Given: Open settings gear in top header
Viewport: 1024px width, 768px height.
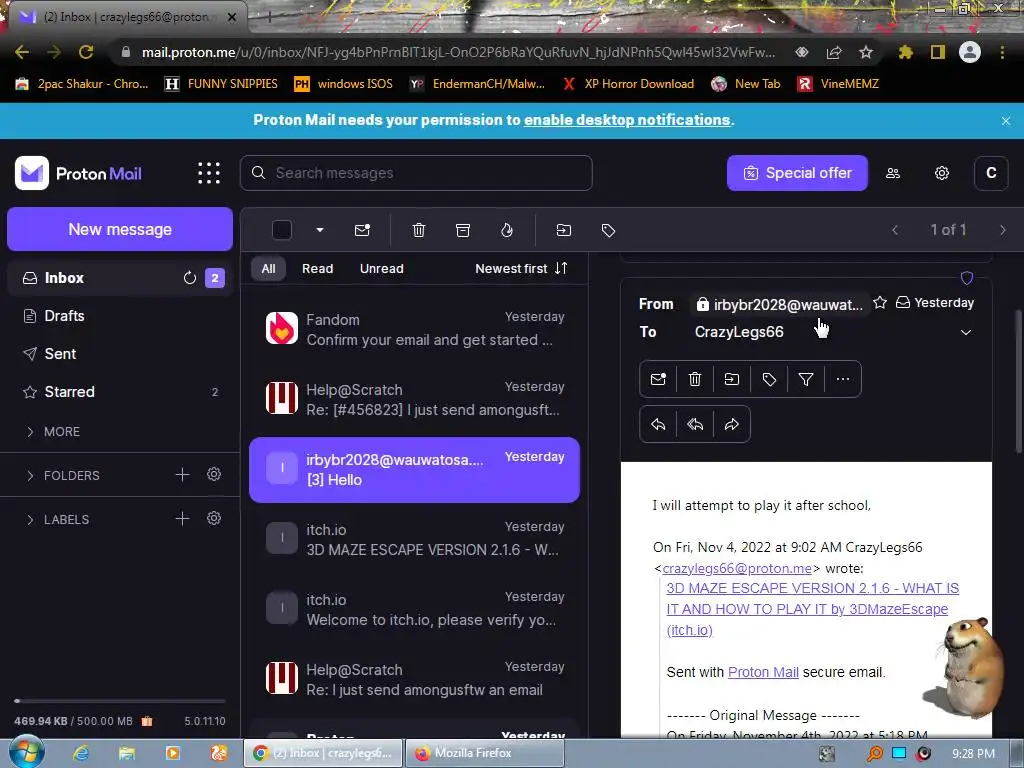Looking at the screenshot, I should click(942, 173).
